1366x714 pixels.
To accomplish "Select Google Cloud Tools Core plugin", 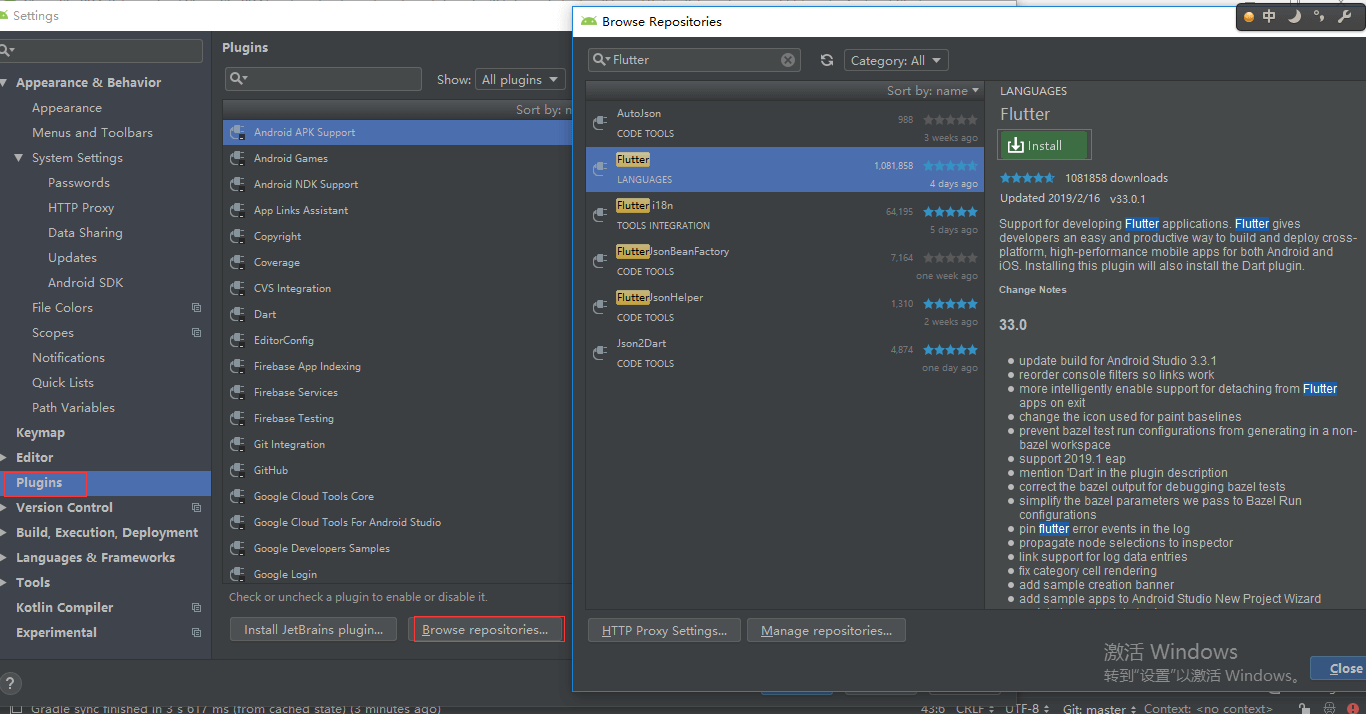I will pos(398,496).
